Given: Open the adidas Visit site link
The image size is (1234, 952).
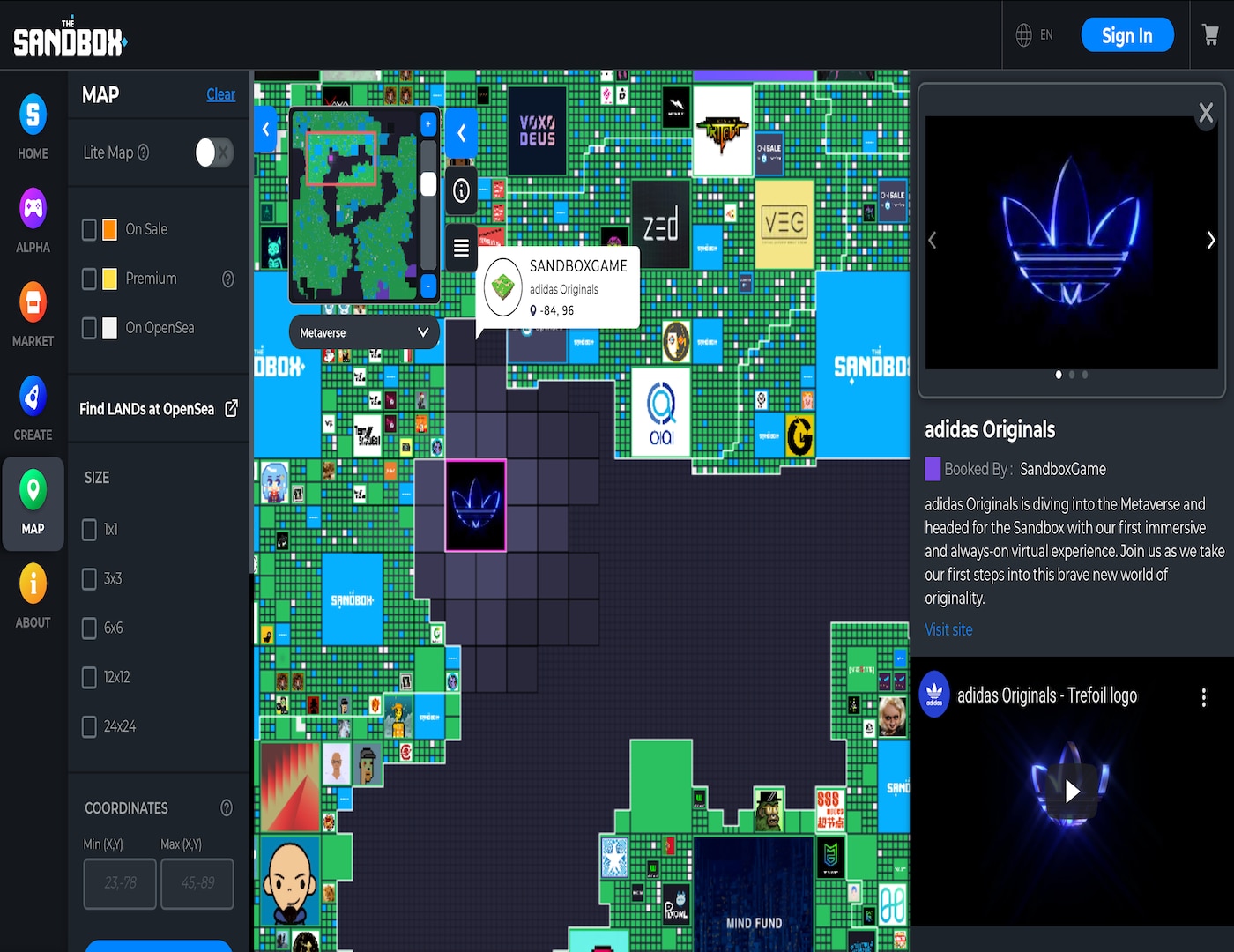Looking at the screenshot, I should coord(948,629).
